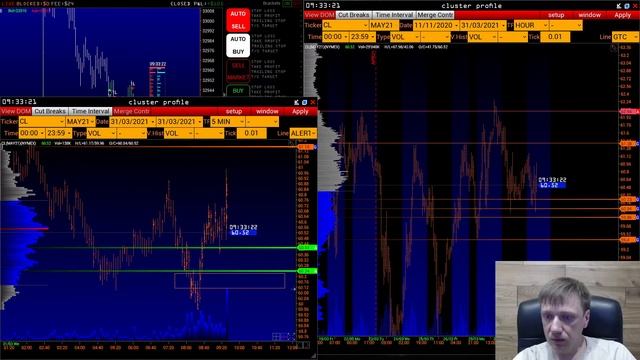Select lower green price line marker in 5 MIN chart
Screen dimensions: 640x360
click(307, 271)
